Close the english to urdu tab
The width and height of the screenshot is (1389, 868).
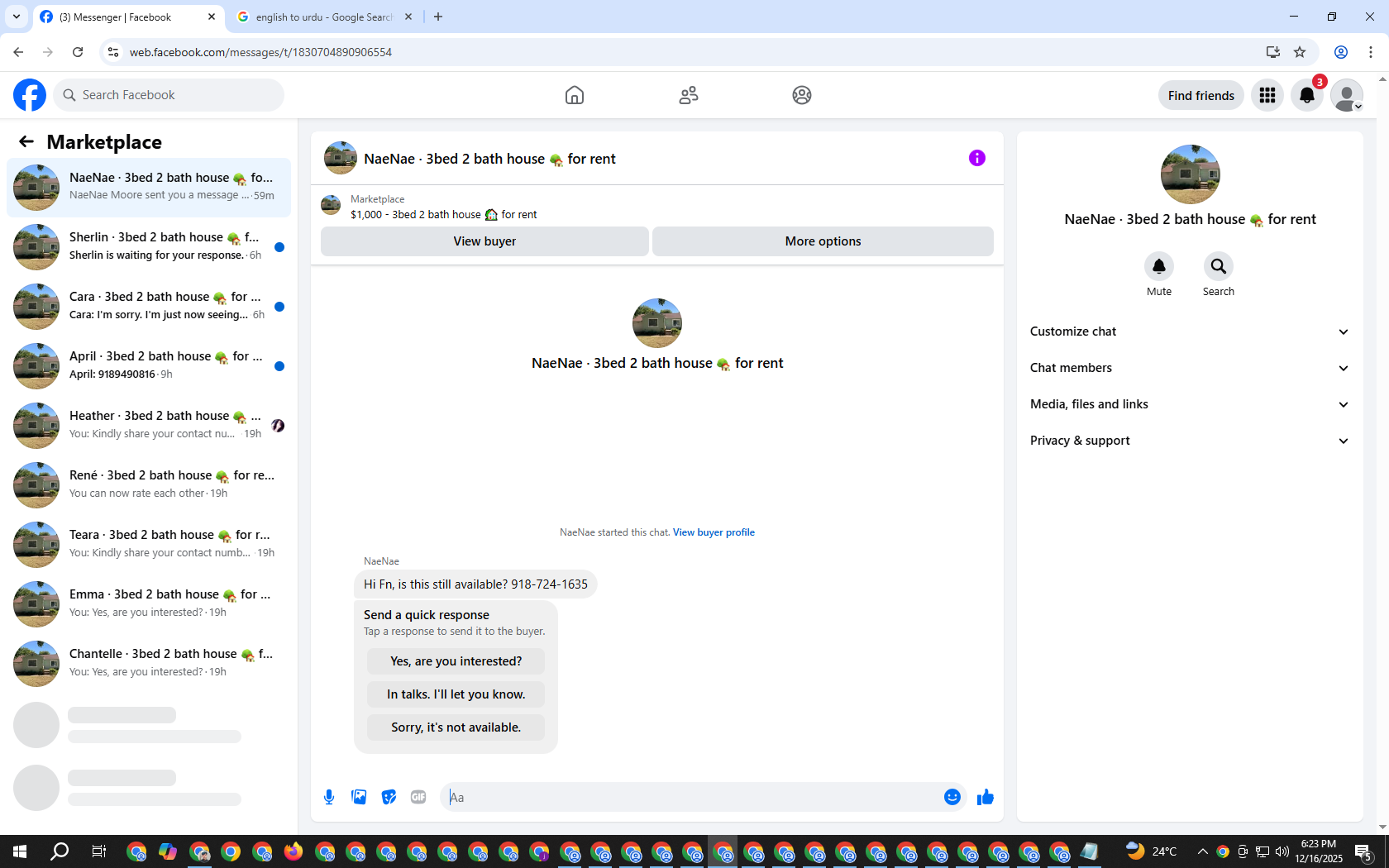click(408, 17)
